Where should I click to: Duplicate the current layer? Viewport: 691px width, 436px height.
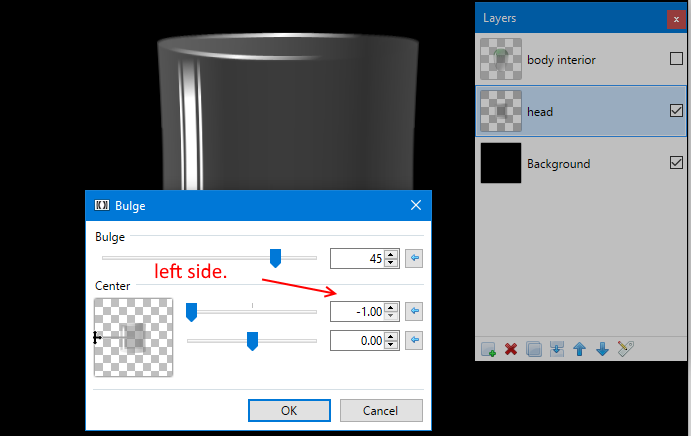534,349
